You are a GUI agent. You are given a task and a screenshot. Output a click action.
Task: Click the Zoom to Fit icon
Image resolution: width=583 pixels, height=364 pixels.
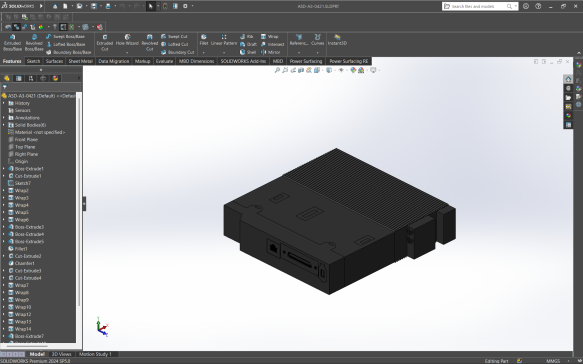coord(277,70)
